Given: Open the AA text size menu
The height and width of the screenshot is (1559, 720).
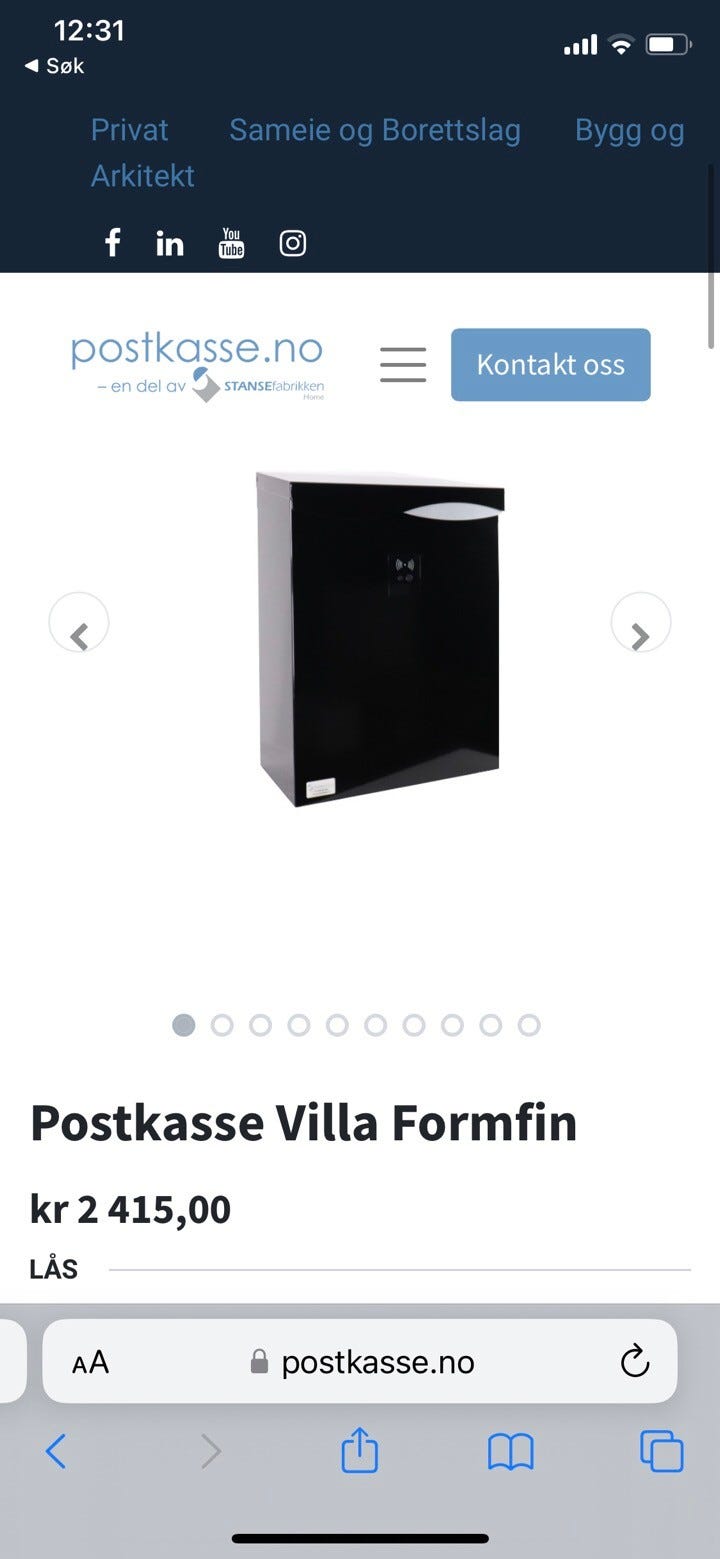Looking at the screenshot, I should click(90, 1362).
